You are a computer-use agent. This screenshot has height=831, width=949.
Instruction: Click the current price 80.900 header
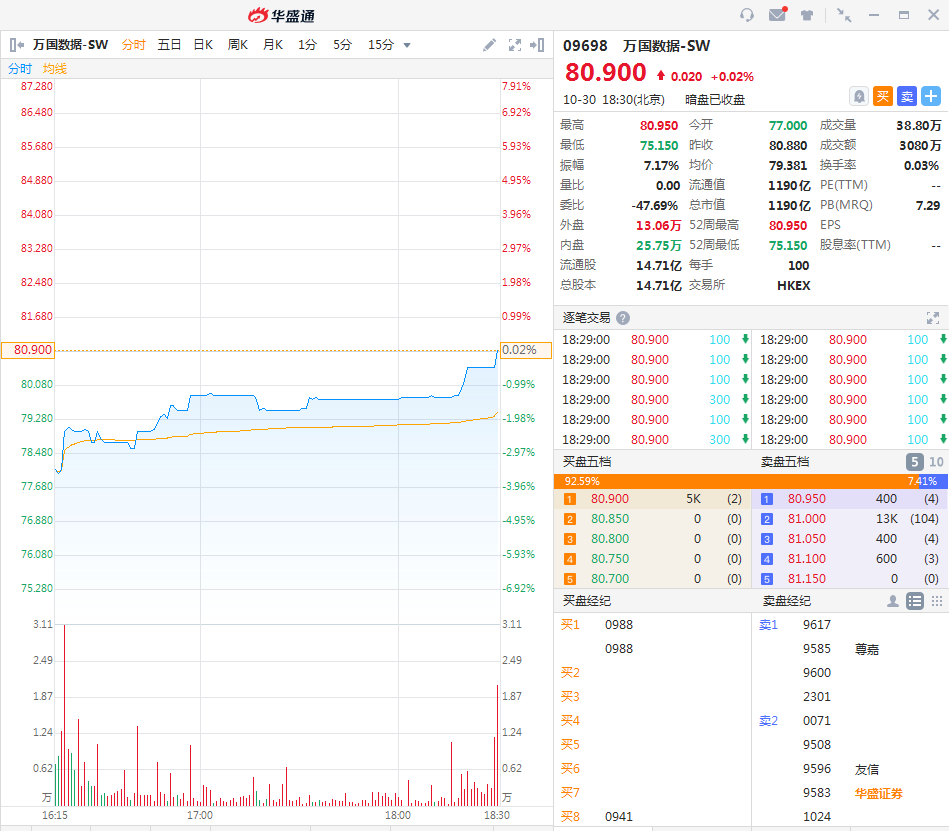coord(605,73)
